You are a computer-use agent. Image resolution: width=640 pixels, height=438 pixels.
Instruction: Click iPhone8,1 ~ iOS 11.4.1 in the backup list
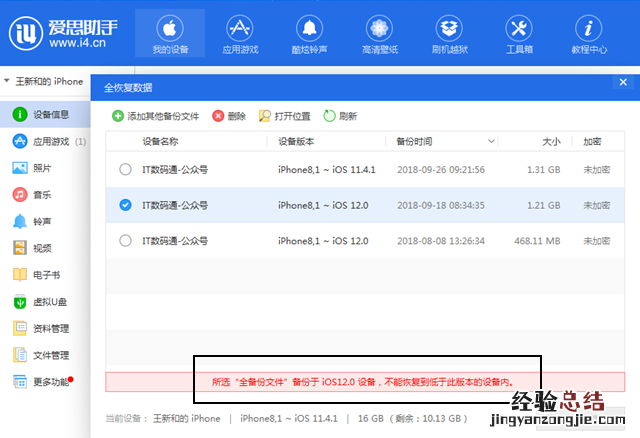(x=327, y=169)
